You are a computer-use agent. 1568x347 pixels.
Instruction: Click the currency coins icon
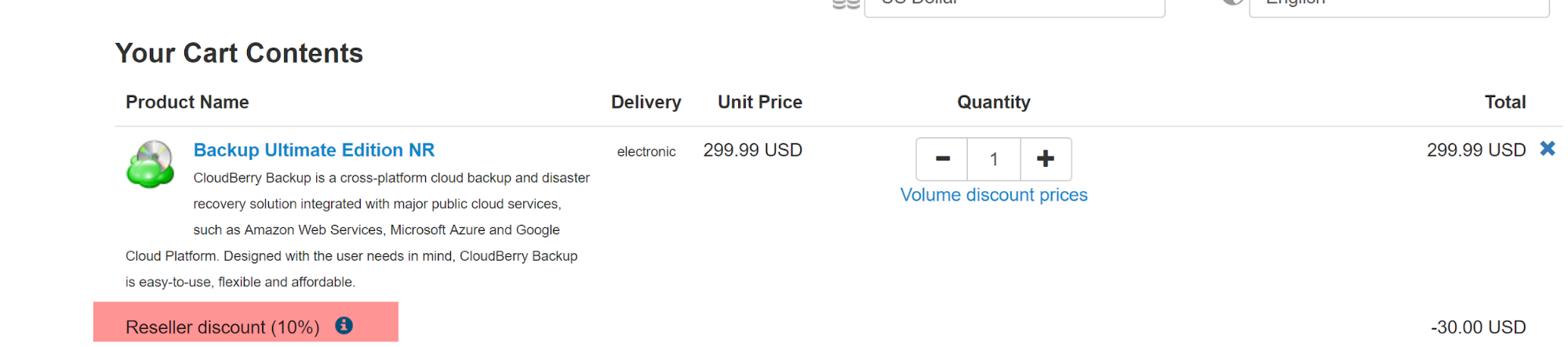point(846,4)
